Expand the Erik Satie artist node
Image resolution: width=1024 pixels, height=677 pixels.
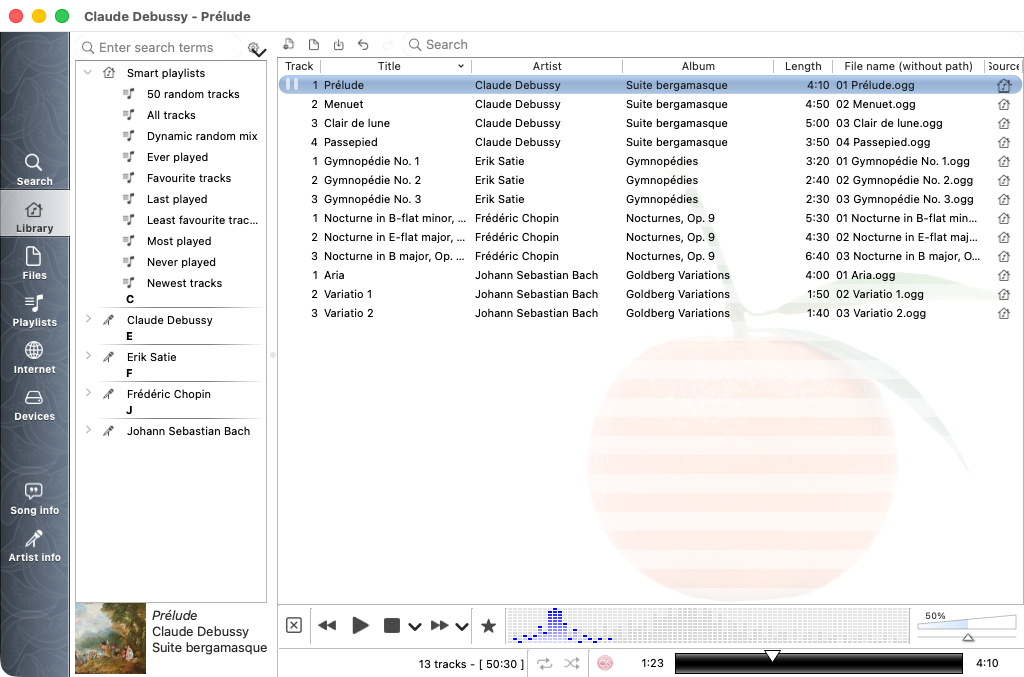88,356
